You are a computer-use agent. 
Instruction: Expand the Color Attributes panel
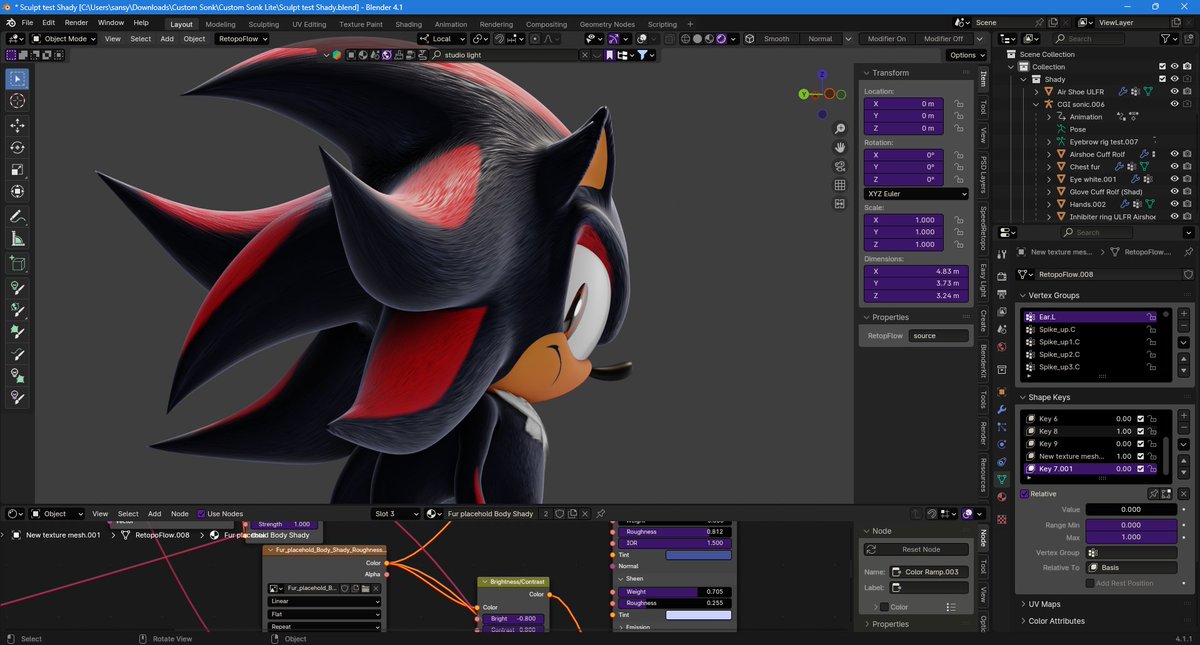point(1056,621)
